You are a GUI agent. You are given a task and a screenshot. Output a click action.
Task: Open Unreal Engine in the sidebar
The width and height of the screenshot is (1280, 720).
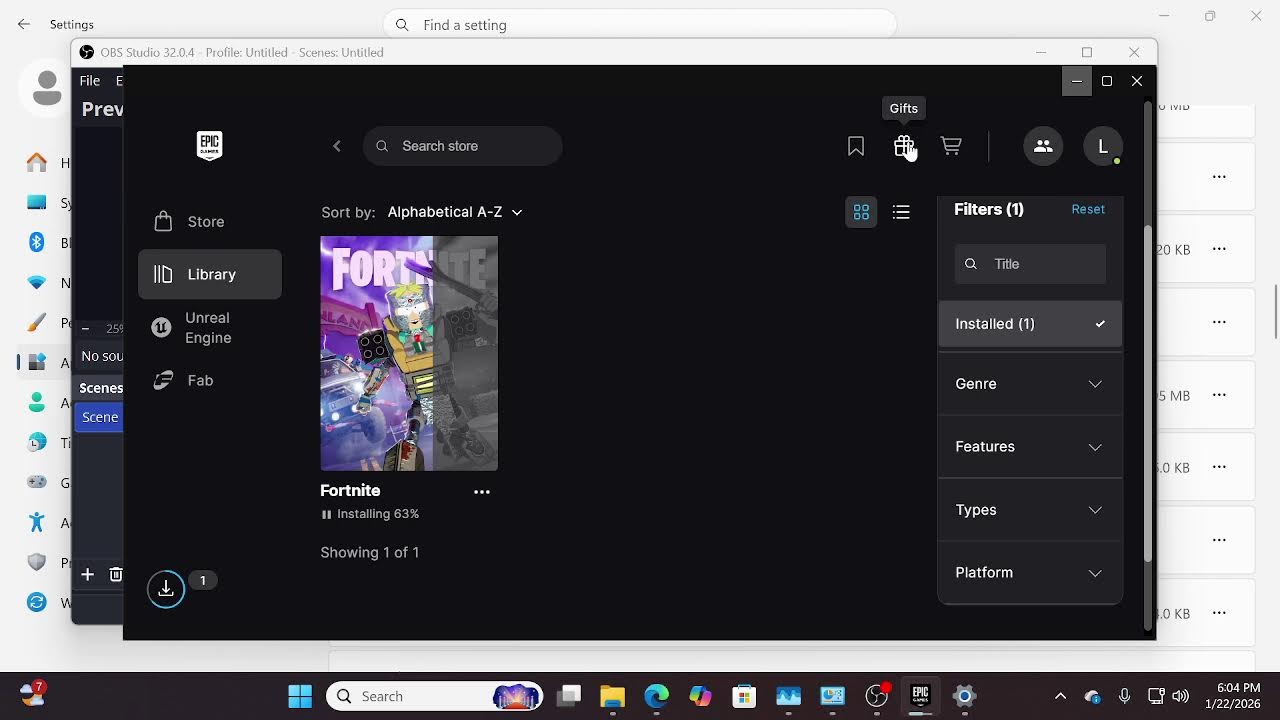210,328
